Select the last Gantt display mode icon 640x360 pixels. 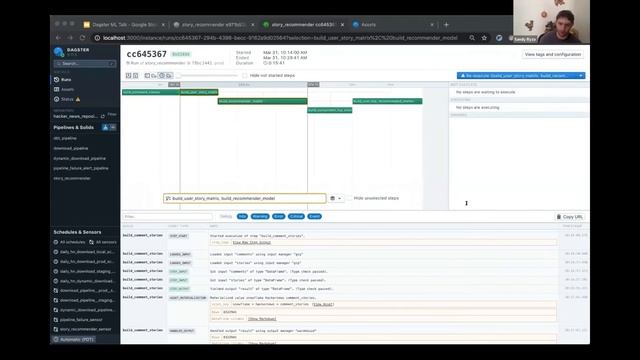tap(169, 76)
